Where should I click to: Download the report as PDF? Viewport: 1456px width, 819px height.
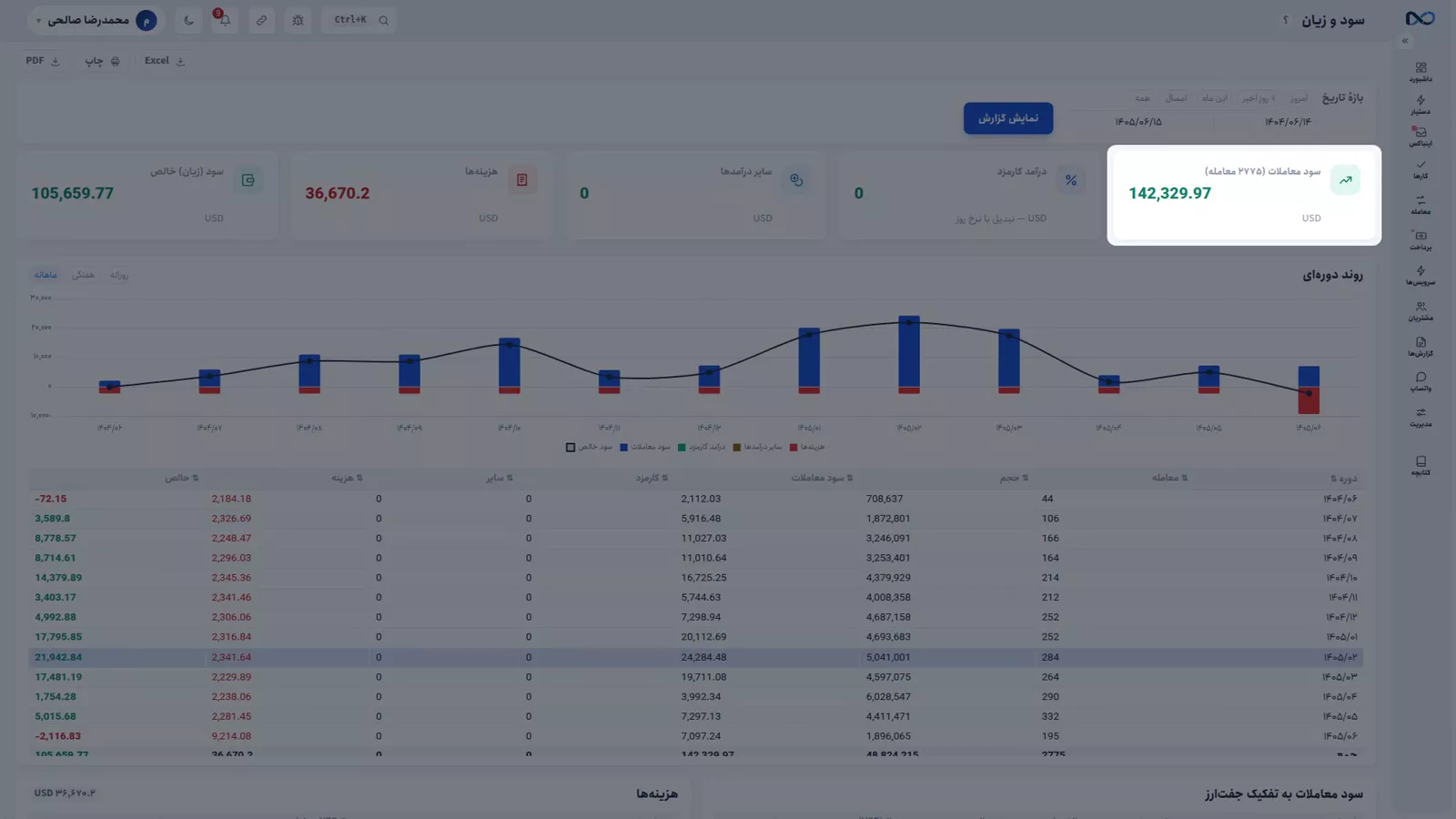coord(42,61)
